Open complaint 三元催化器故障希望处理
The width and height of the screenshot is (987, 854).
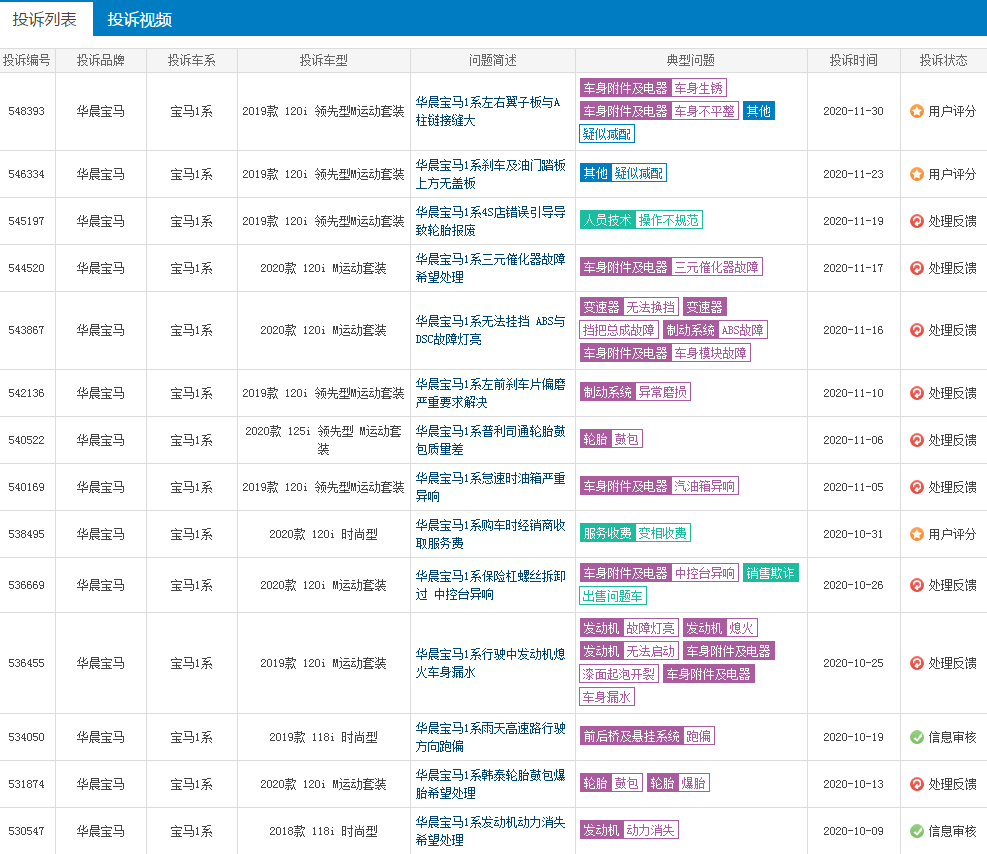click(x=491, y=268)
